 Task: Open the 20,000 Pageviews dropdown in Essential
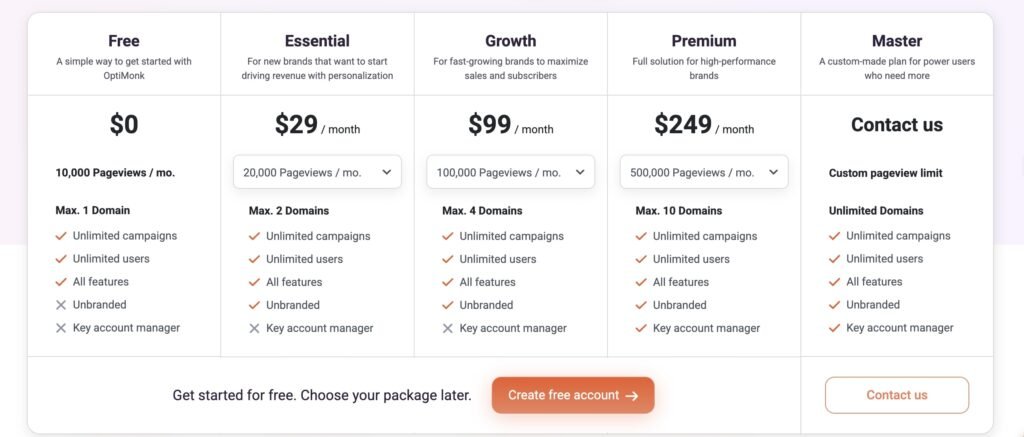point(317,172)
